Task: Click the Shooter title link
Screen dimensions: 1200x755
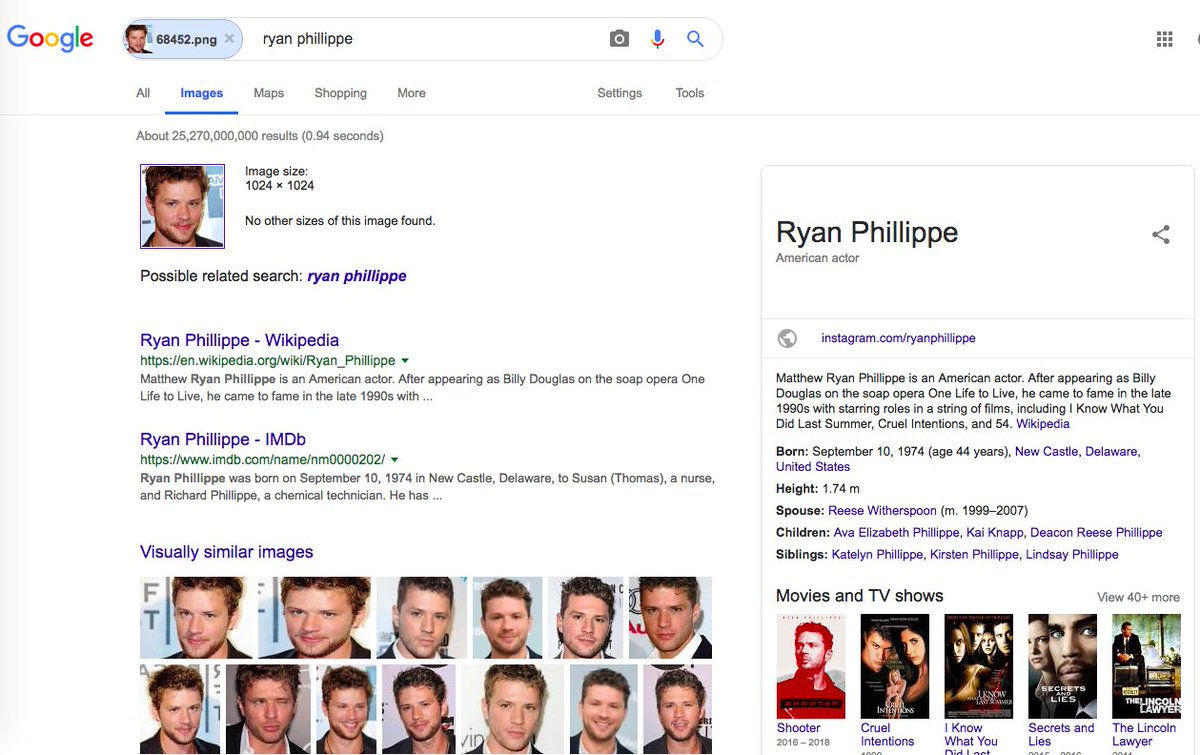Action: click(x=799, y=728)
